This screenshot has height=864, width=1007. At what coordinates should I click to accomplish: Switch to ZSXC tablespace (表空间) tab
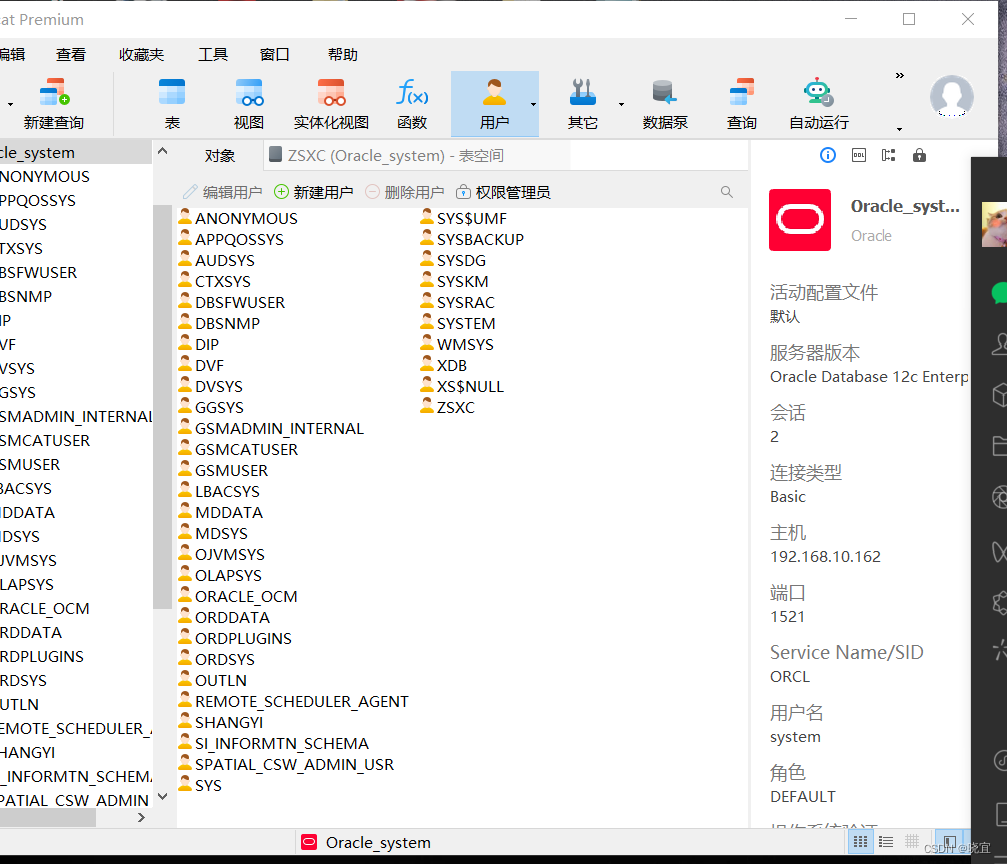pyautogui.click(x=417, y=155)
